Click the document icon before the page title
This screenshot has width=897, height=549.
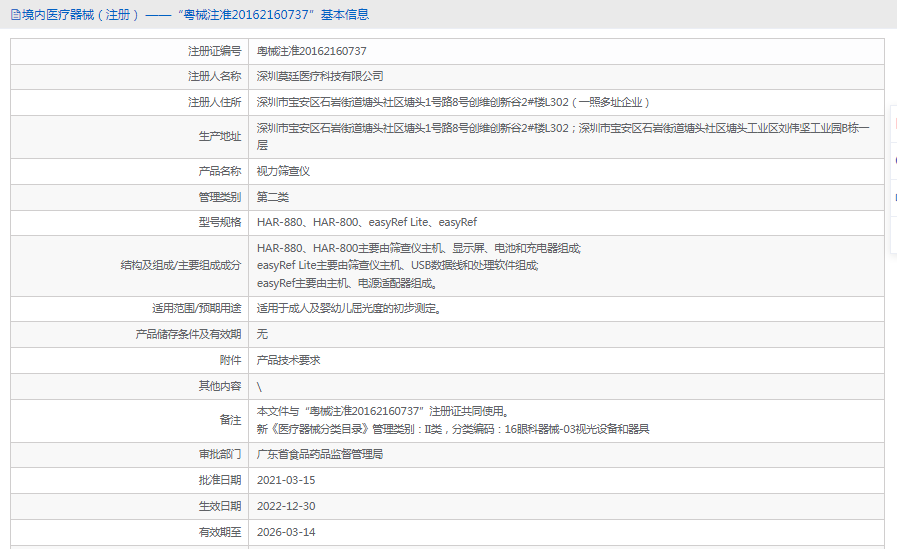[15, 15]
